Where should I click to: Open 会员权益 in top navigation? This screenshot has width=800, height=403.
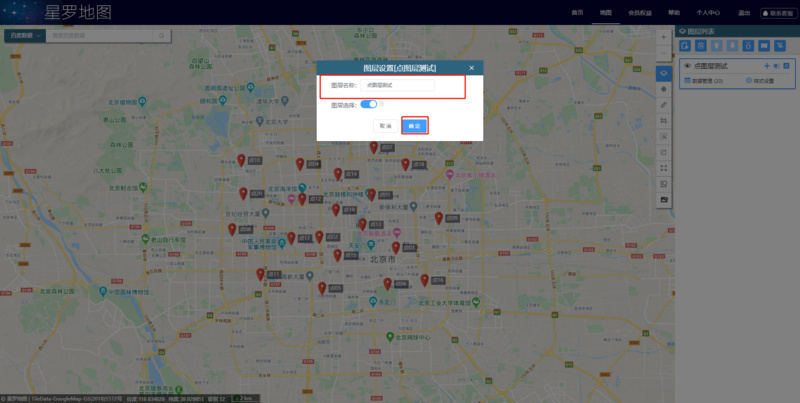point(640,13)
